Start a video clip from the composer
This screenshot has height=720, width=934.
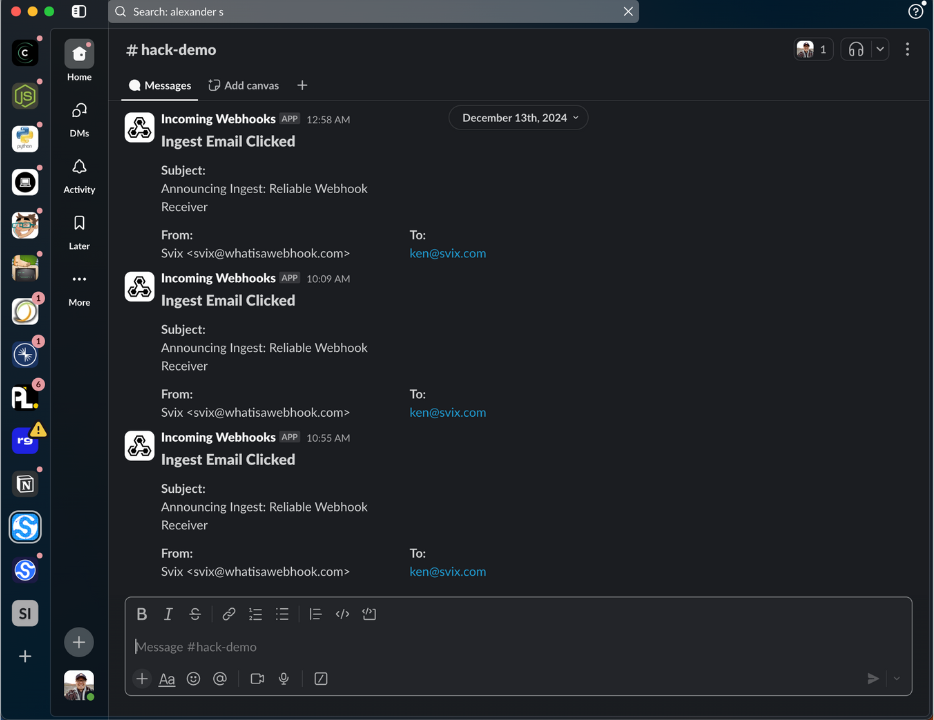[x=256, y=679]
